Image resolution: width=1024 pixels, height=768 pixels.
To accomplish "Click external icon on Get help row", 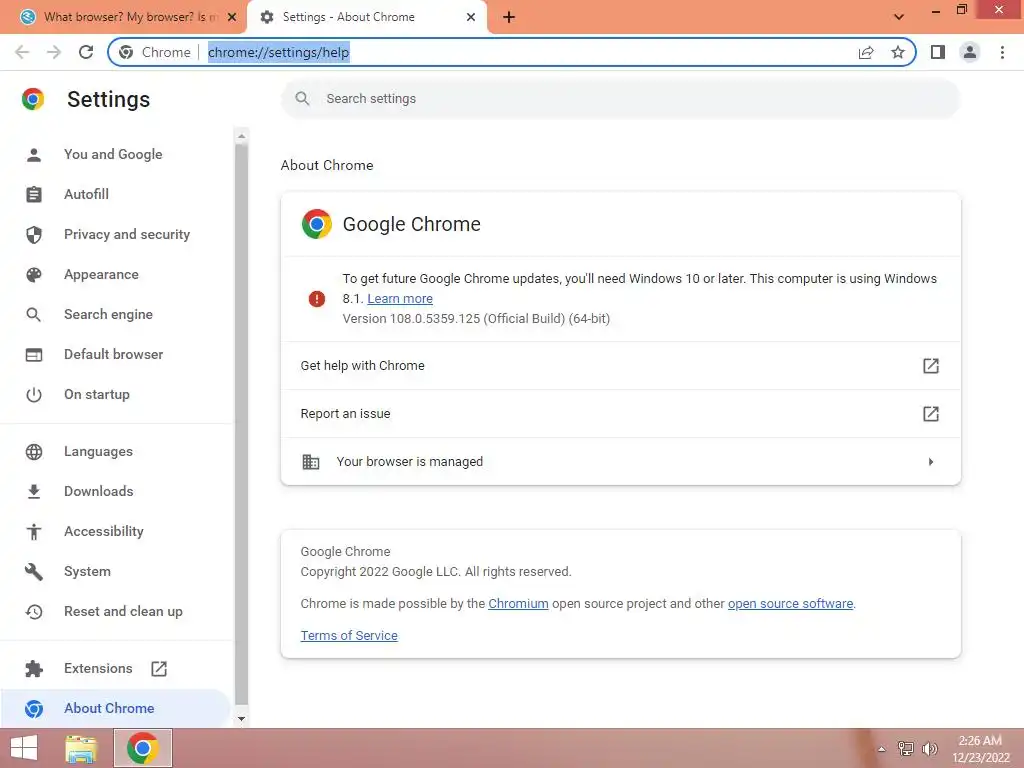I will pos(931,366).
